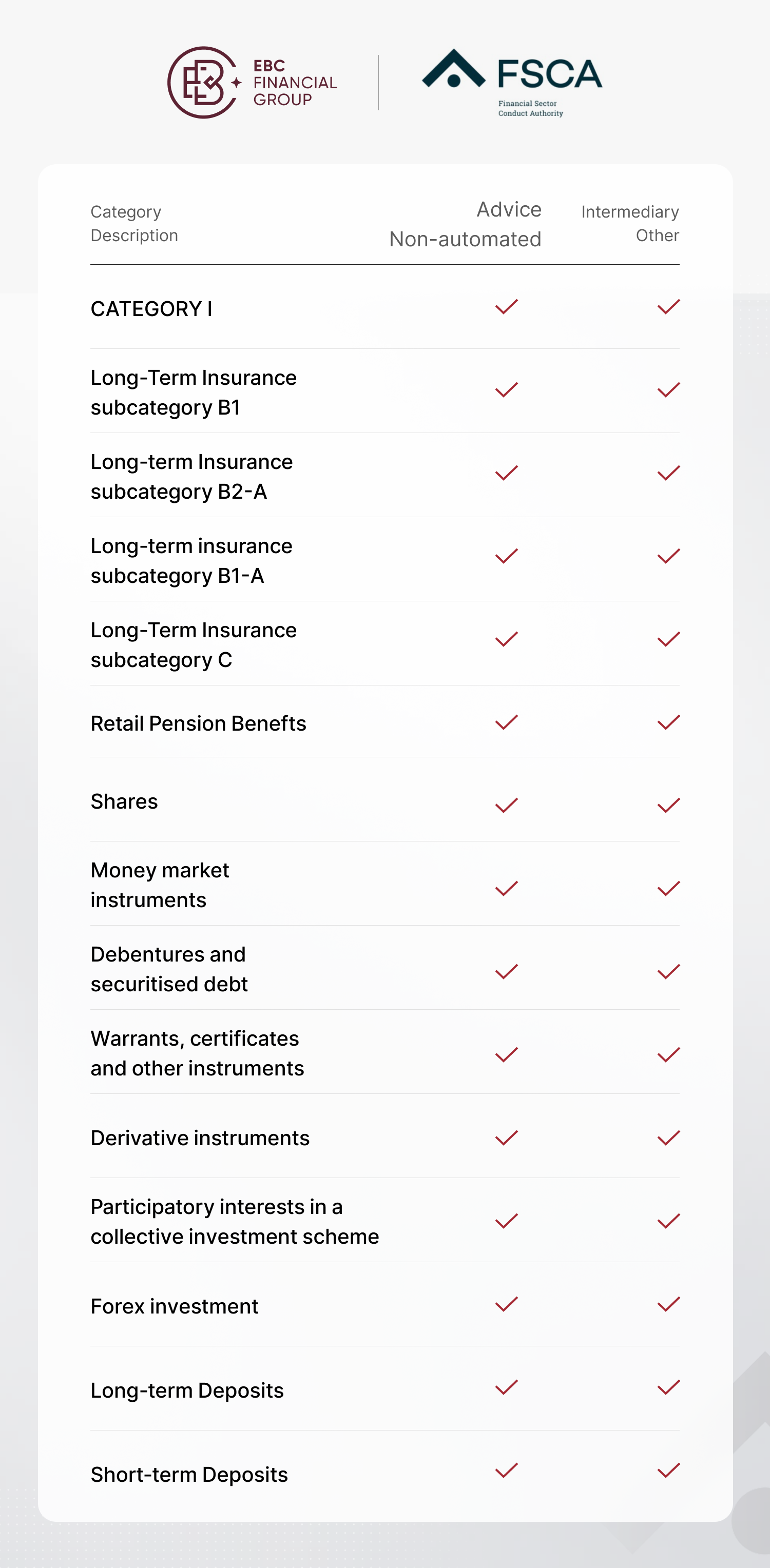Click the Short-term Deposits Advice checkmark
Viewport: 770px width, 1568px height.
(x=506, y=1471)
